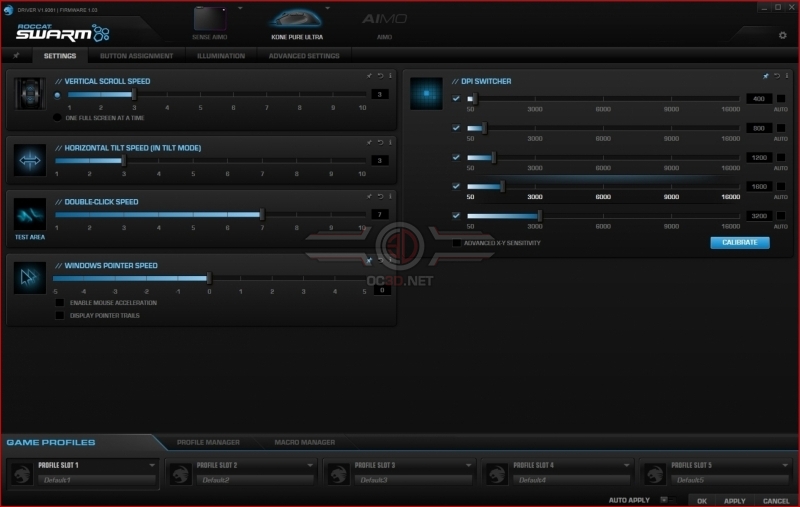Uncheck the 3200 DPI level checkbox
The width and height of the screenshot is (800, 507).
coord(456,216)
